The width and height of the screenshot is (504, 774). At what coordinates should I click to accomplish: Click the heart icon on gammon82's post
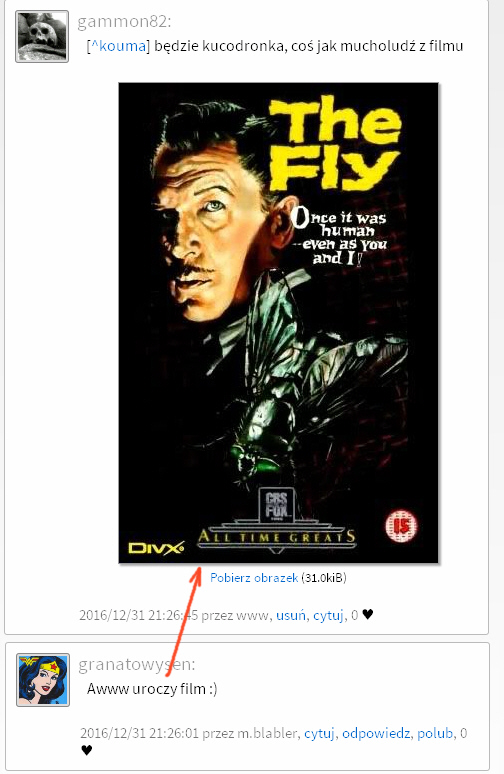click(x=368, y=615)
